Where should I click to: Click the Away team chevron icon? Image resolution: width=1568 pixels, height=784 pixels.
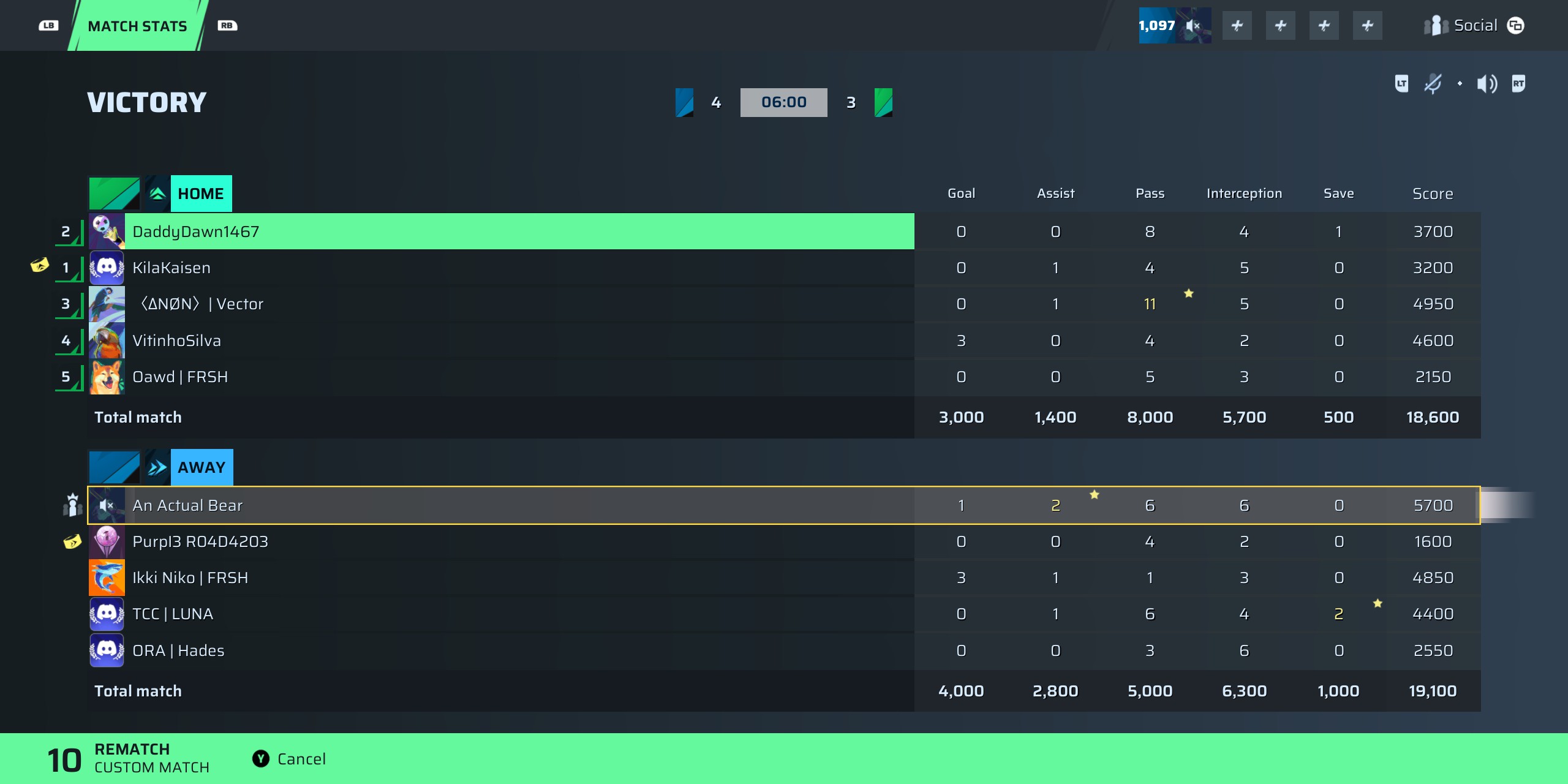157,467
